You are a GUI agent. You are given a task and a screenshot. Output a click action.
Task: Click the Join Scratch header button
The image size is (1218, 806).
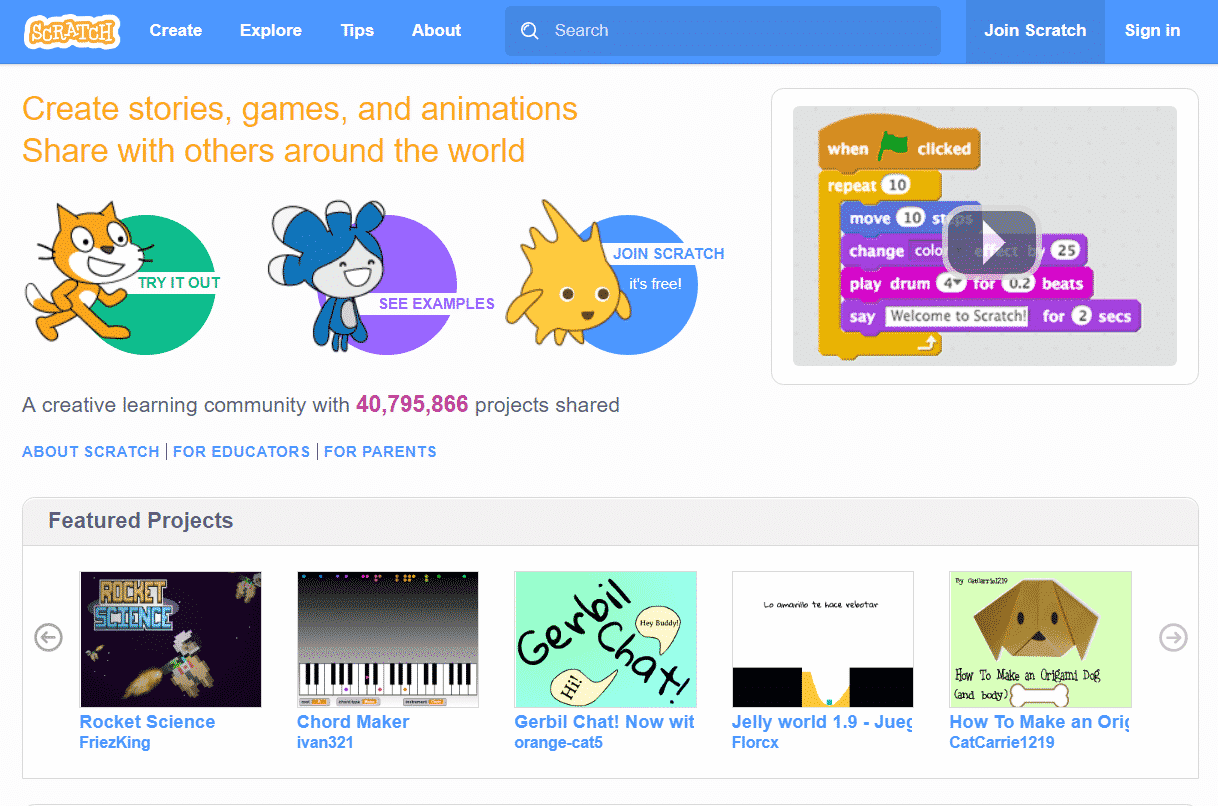1035,31
